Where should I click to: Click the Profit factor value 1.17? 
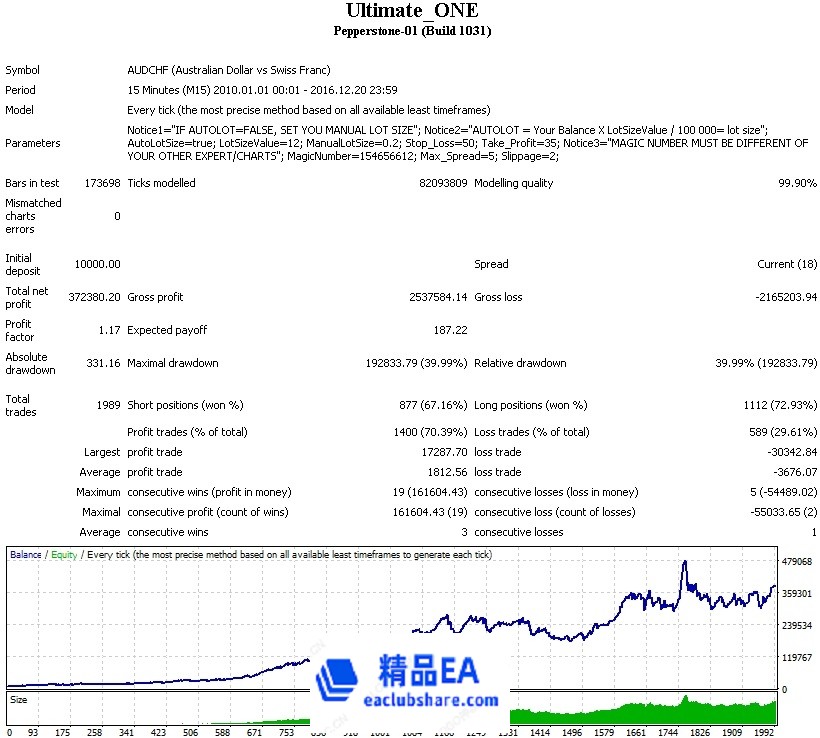tap(109, 330)
